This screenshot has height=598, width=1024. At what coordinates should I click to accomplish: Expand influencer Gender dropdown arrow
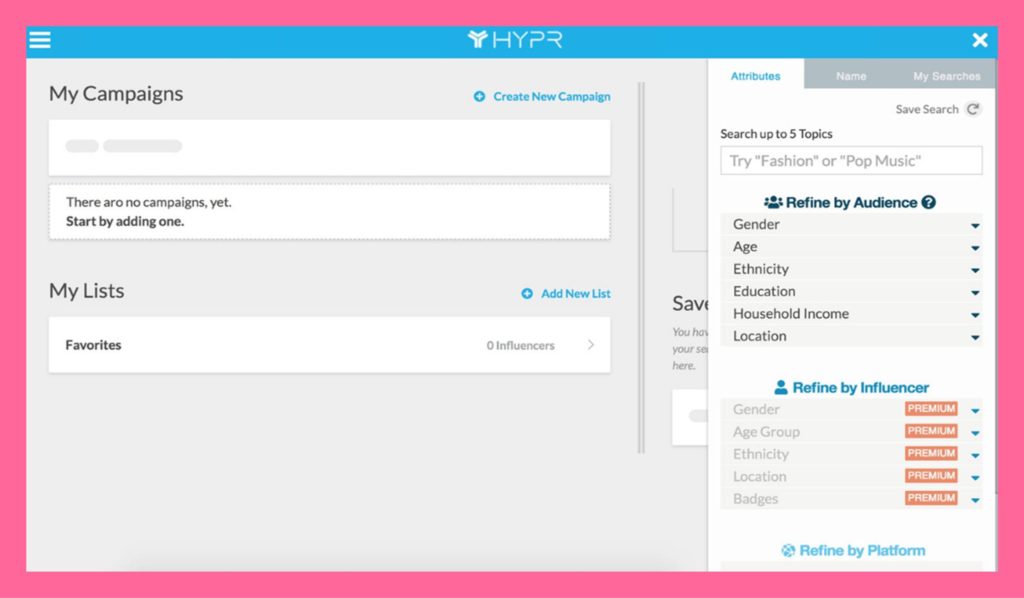click(975, 411)
